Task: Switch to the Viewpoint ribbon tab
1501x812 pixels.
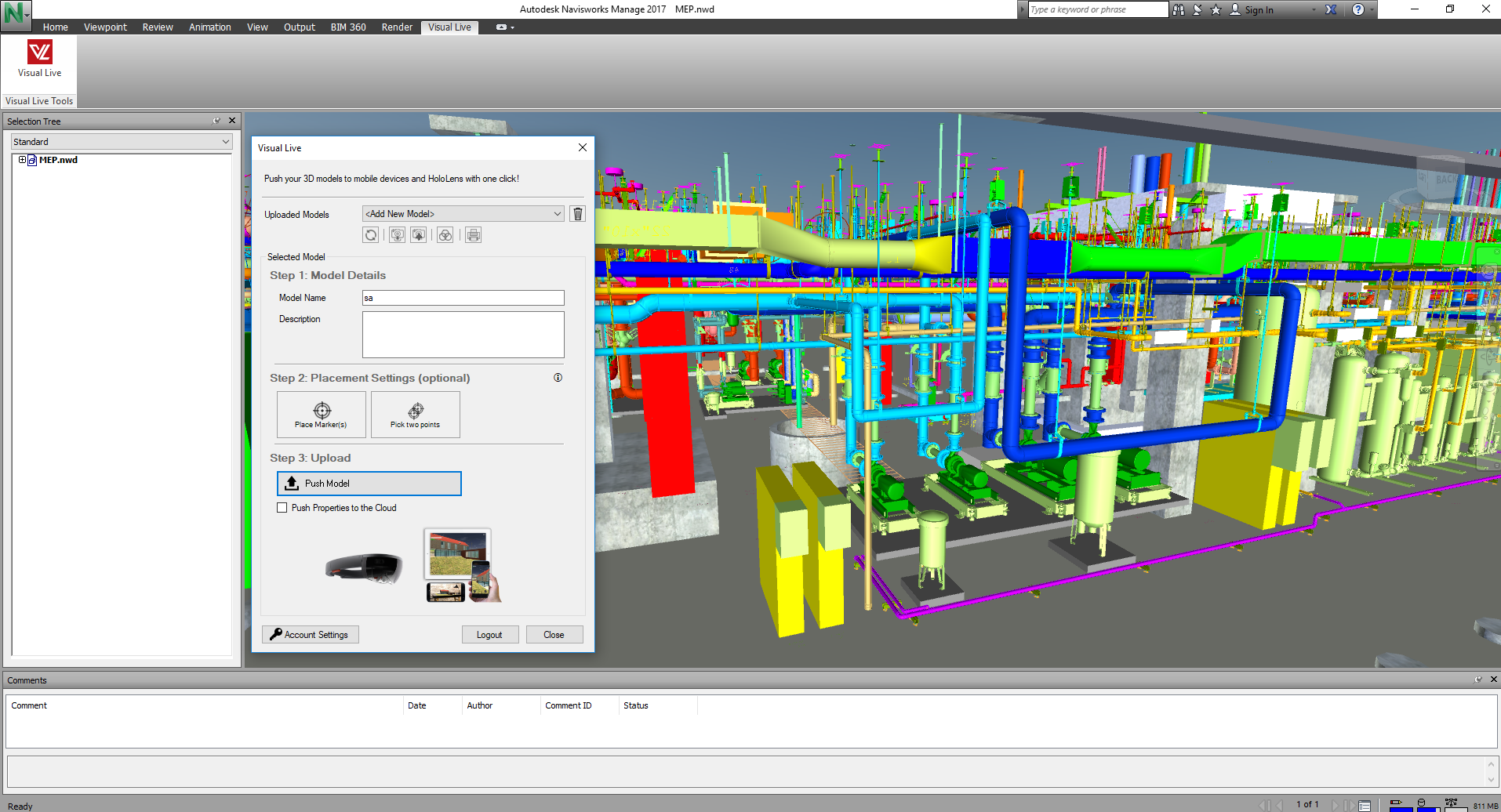Action: click(x=105, y=27)
